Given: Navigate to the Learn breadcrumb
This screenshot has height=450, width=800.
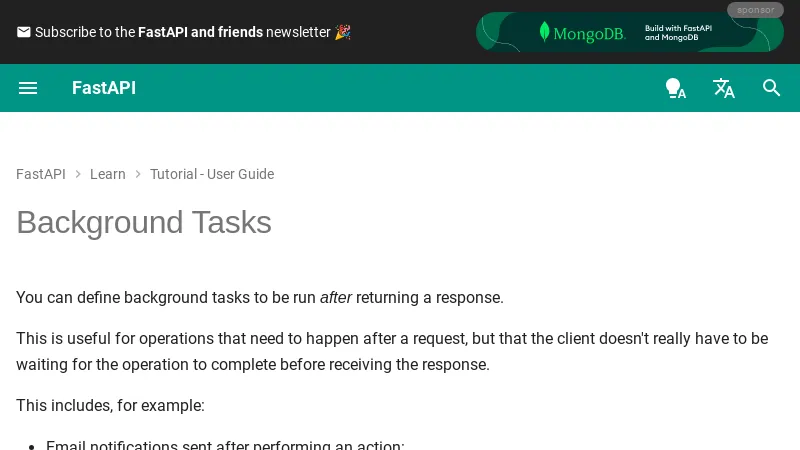Looking at the screenshot, I should coord(108,174).
